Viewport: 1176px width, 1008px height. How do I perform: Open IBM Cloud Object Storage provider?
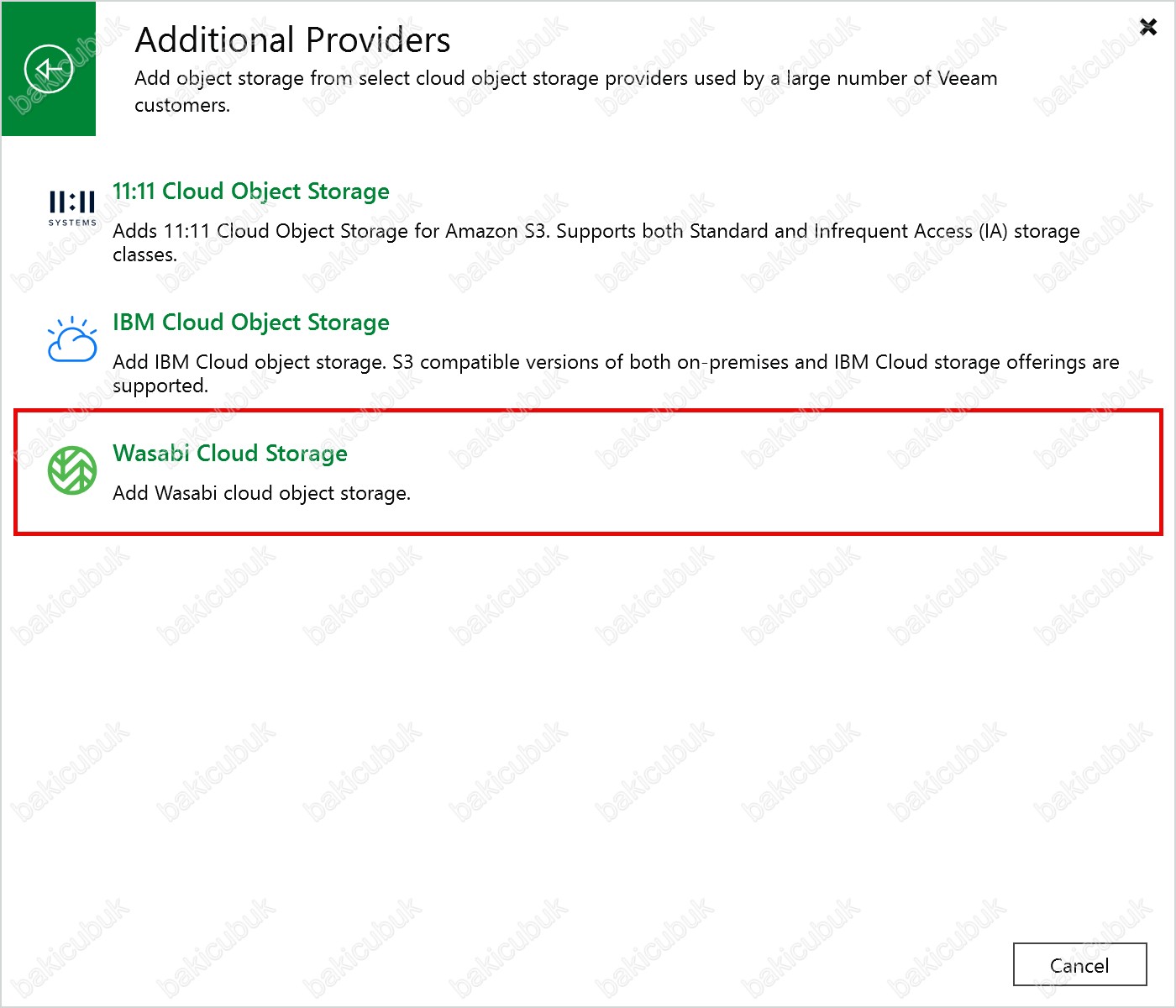[x=250, y=323]
